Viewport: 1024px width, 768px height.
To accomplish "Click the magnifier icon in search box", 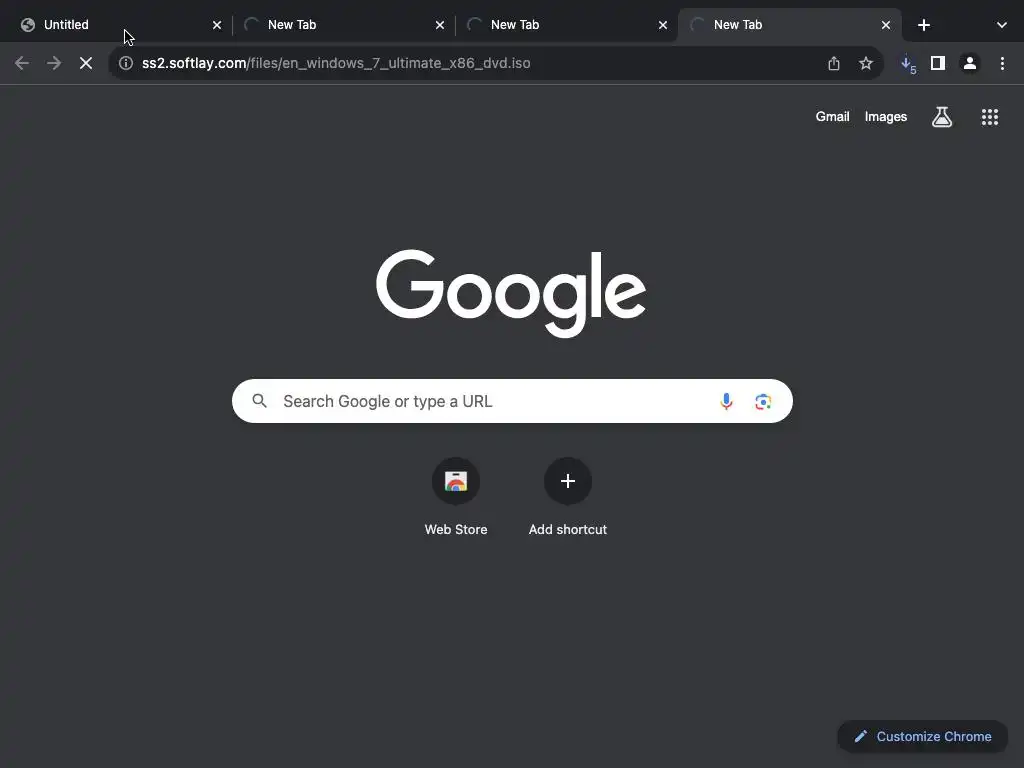I will pyautogui.click(x=259, y=401).
